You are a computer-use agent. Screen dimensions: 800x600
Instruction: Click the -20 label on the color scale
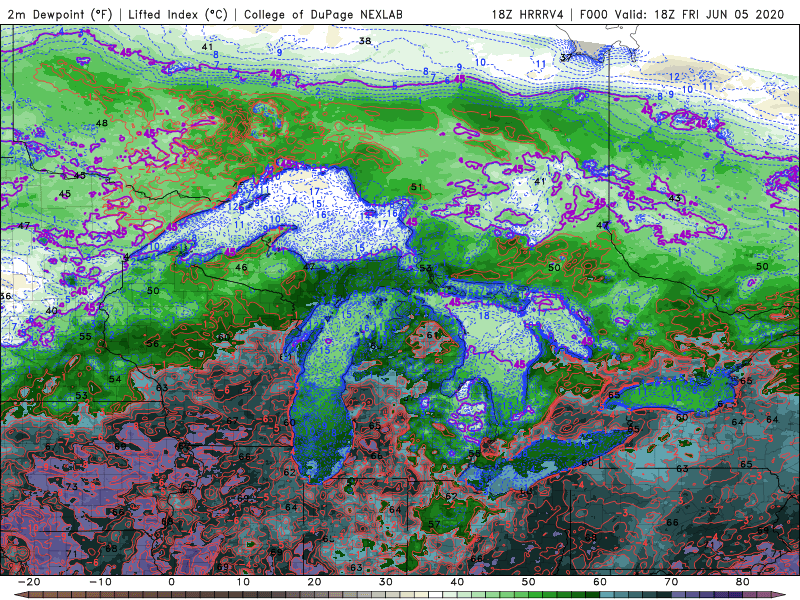click(x=29, y=582)
